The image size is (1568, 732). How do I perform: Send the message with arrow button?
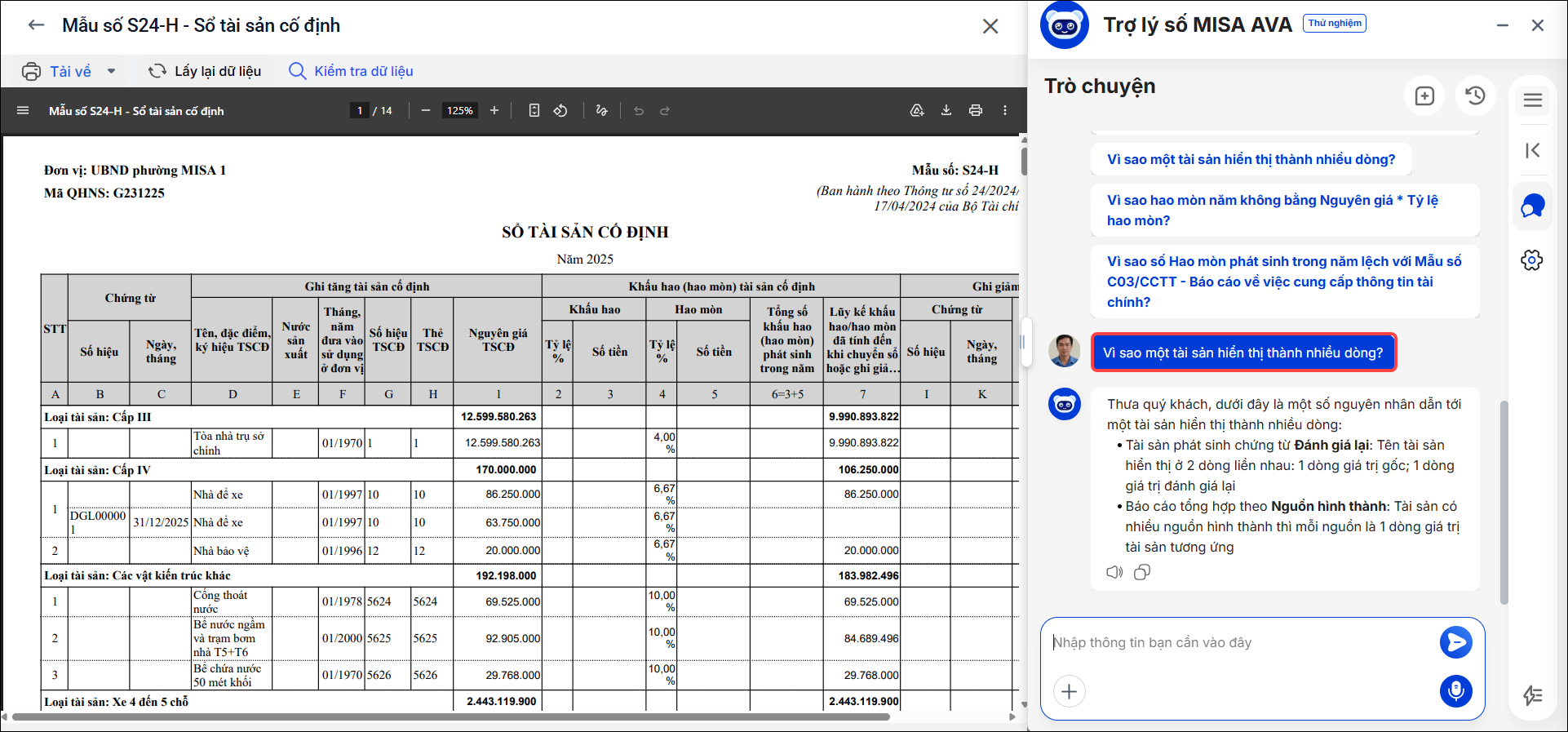point(1455,642)
